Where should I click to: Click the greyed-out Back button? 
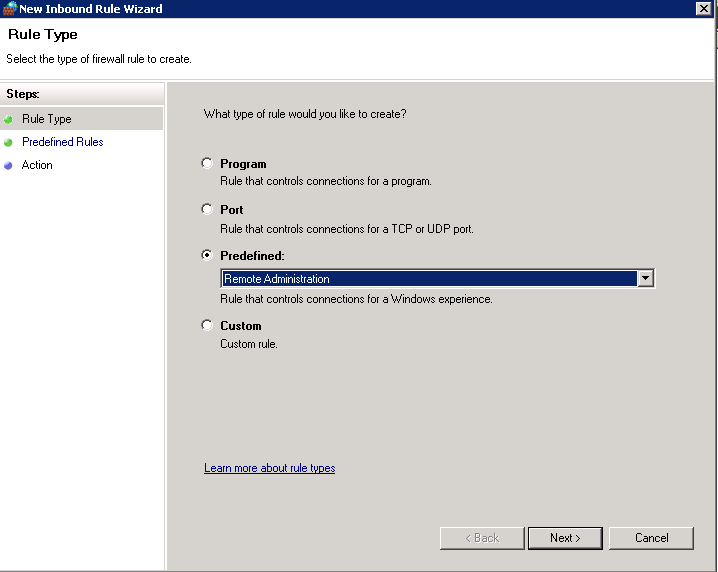(482, 538)
